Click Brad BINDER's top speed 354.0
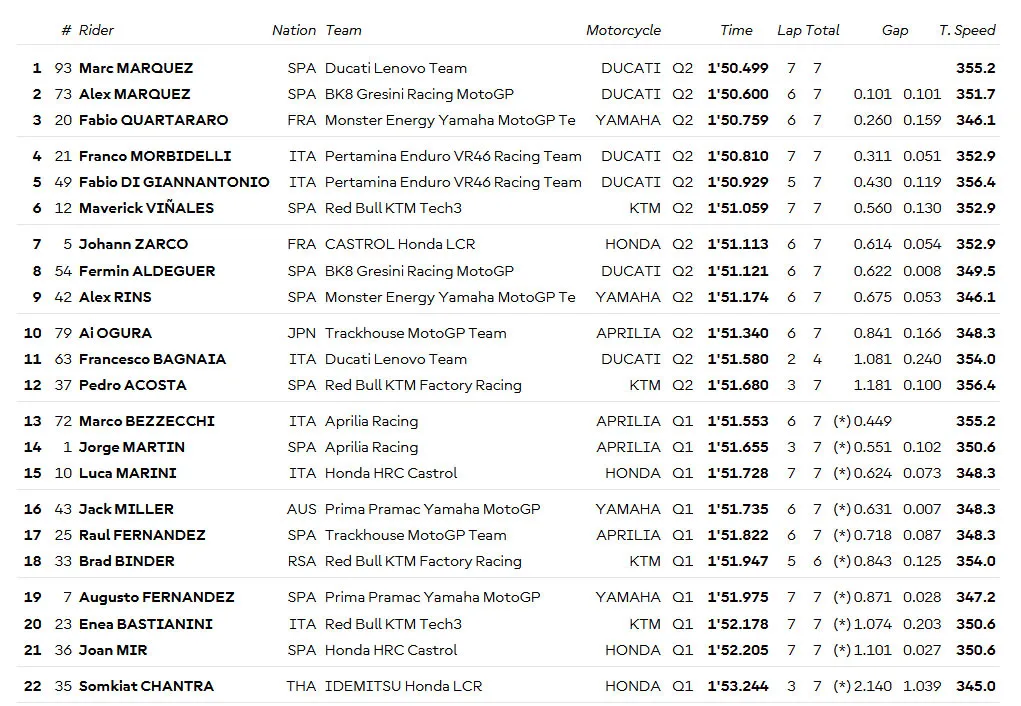The height and width of the screenshot is (706, 1021). [x=975, y=561]
